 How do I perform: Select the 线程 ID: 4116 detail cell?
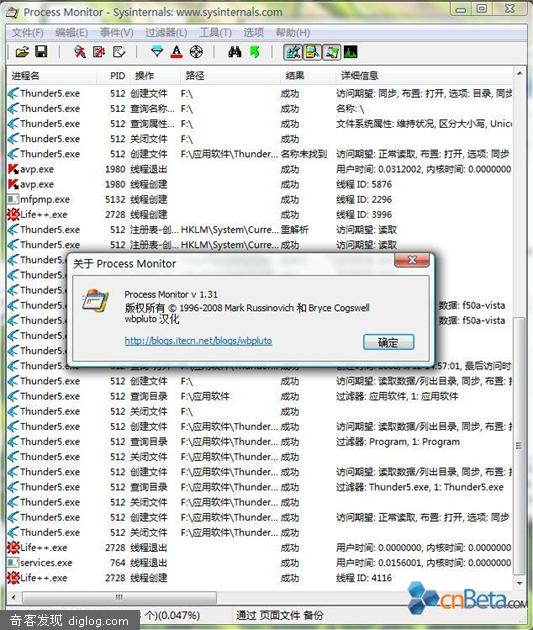point(364,578)
